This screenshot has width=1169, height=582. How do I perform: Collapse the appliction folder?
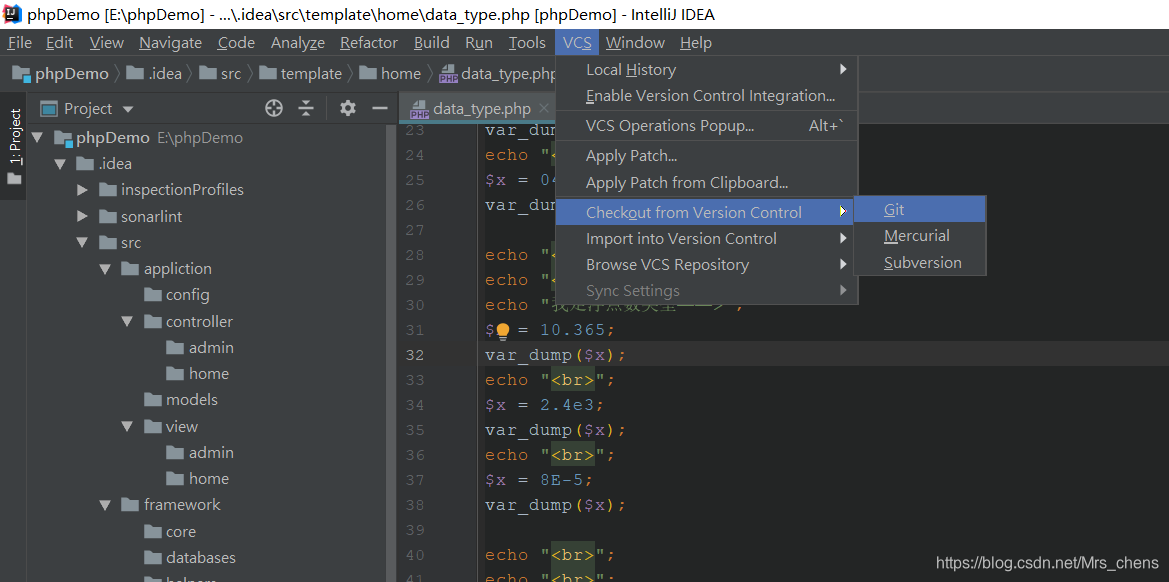coord(105,269)
